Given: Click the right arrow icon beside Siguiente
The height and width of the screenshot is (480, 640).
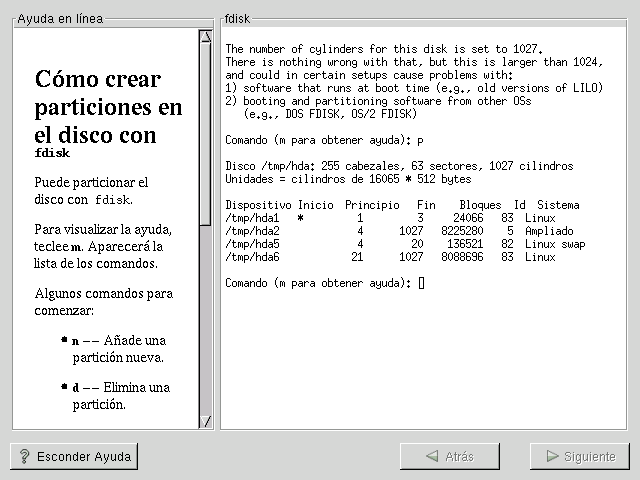Looking at the screenshot, I should (551, 456).
